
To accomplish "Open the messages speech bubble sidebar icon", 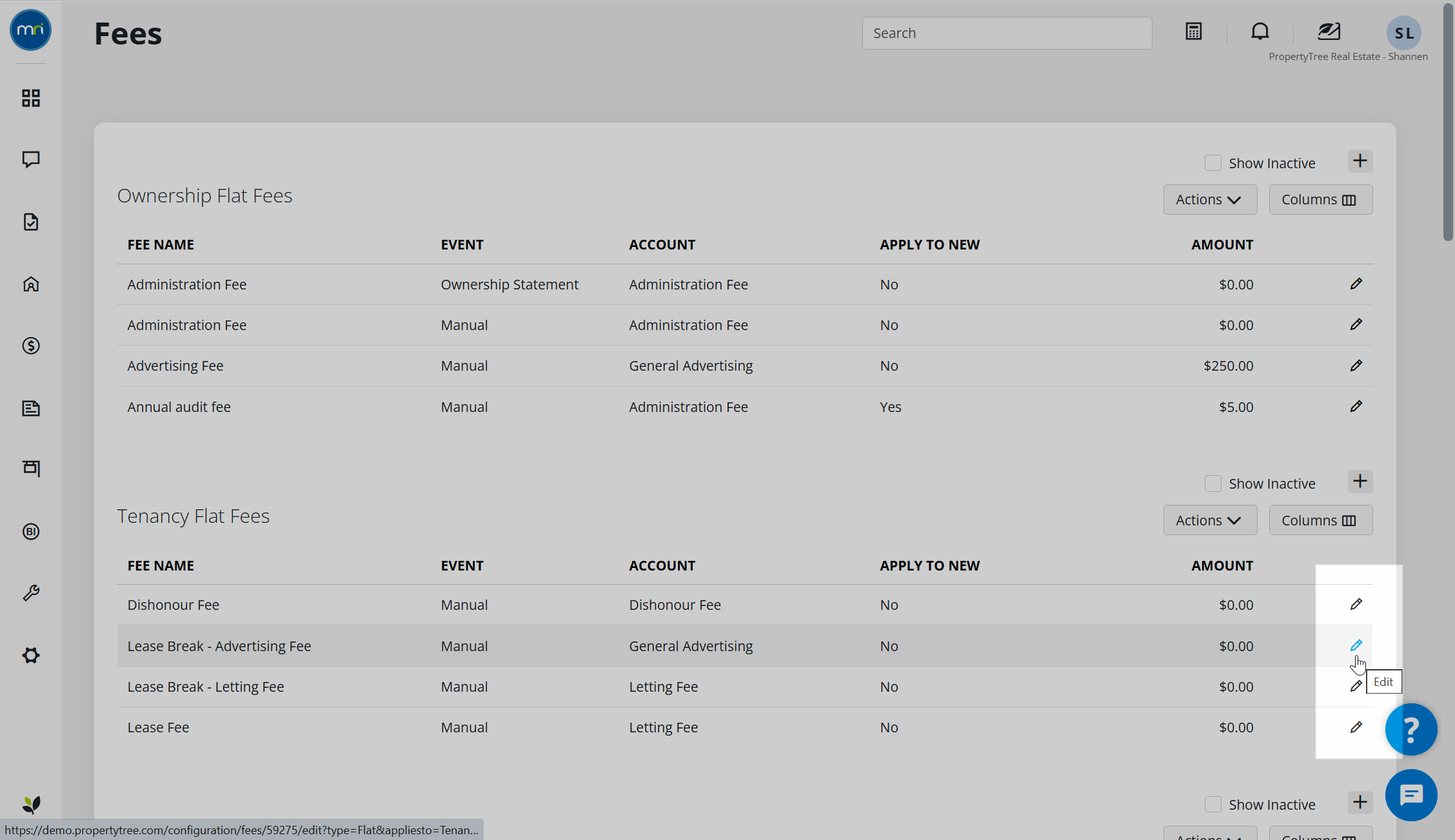I will [x=30, y=160].
